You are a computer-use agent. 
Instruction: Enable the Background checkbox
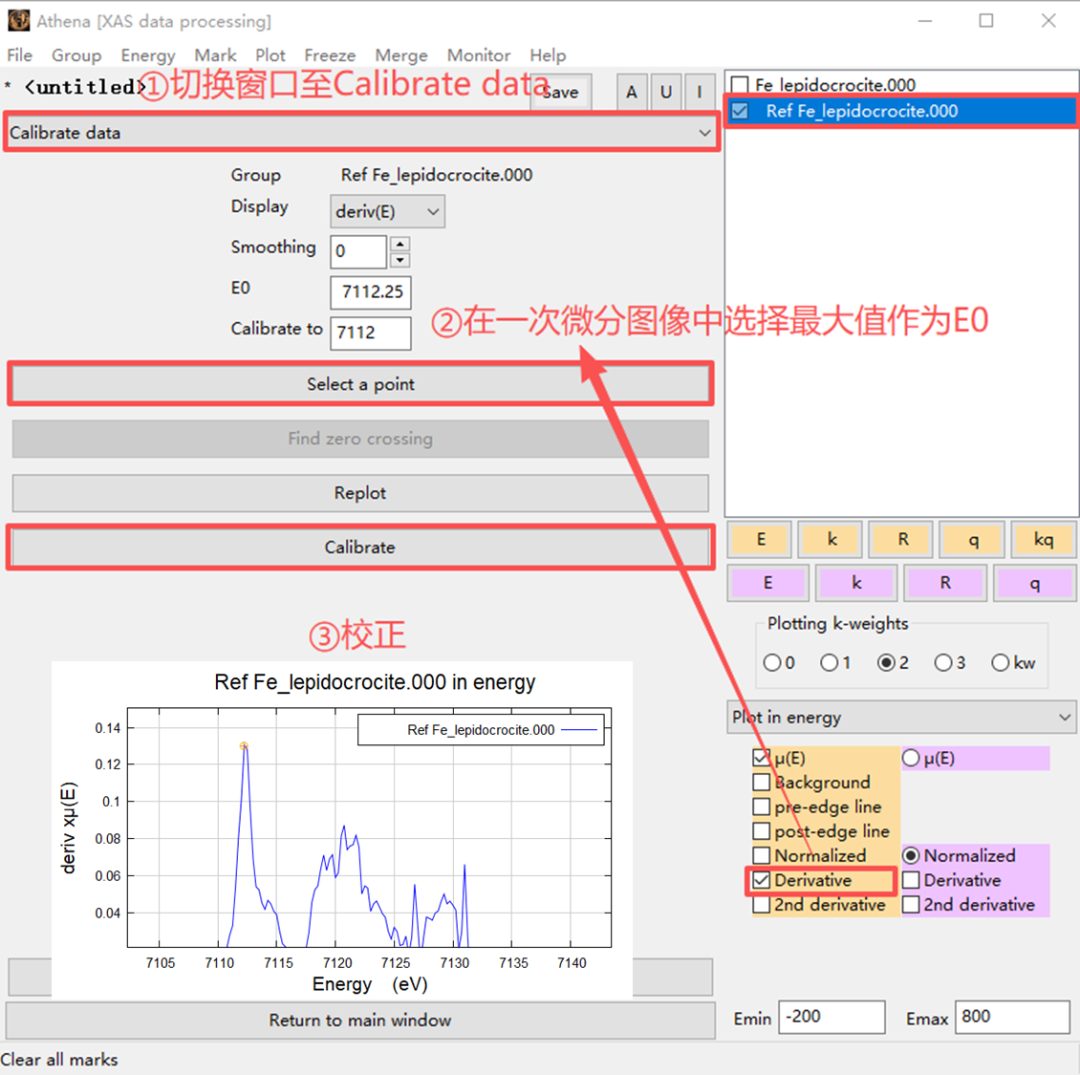tap(761, 782)
